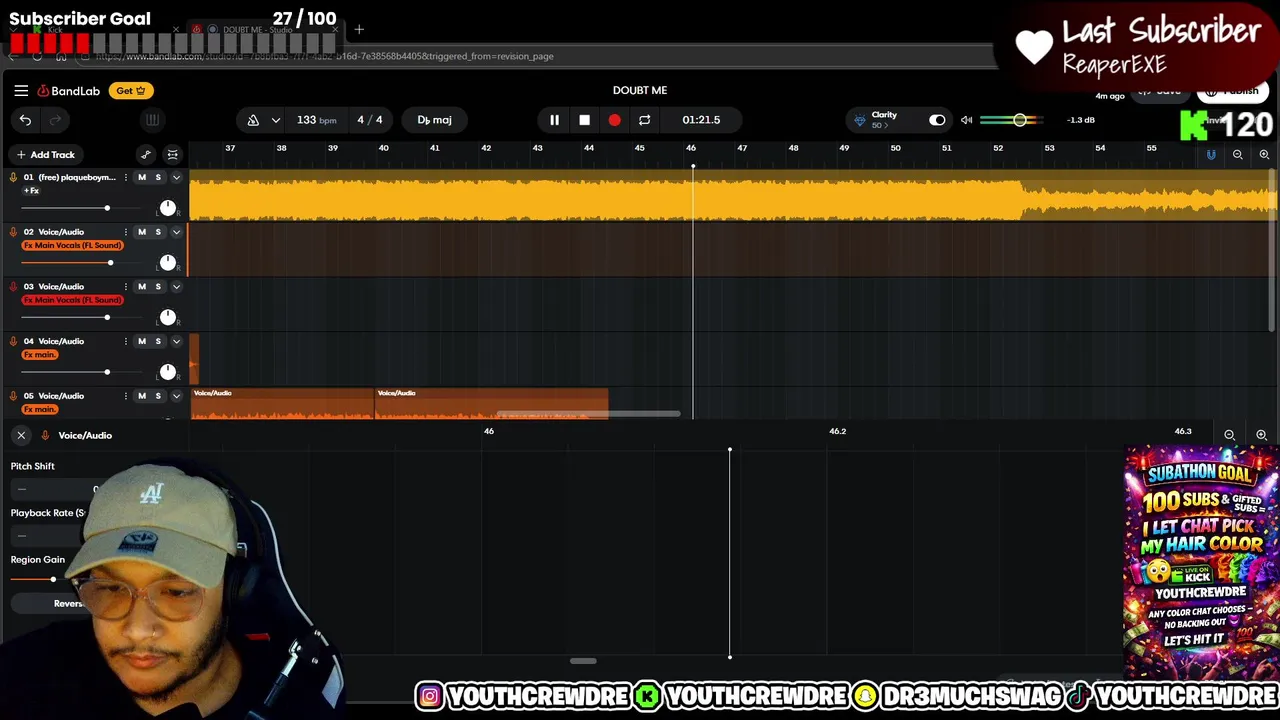Open track 05 three-dot menu
Image resolution: width=1280 pixels, height=720 pixels.
[x=125, y=396]
